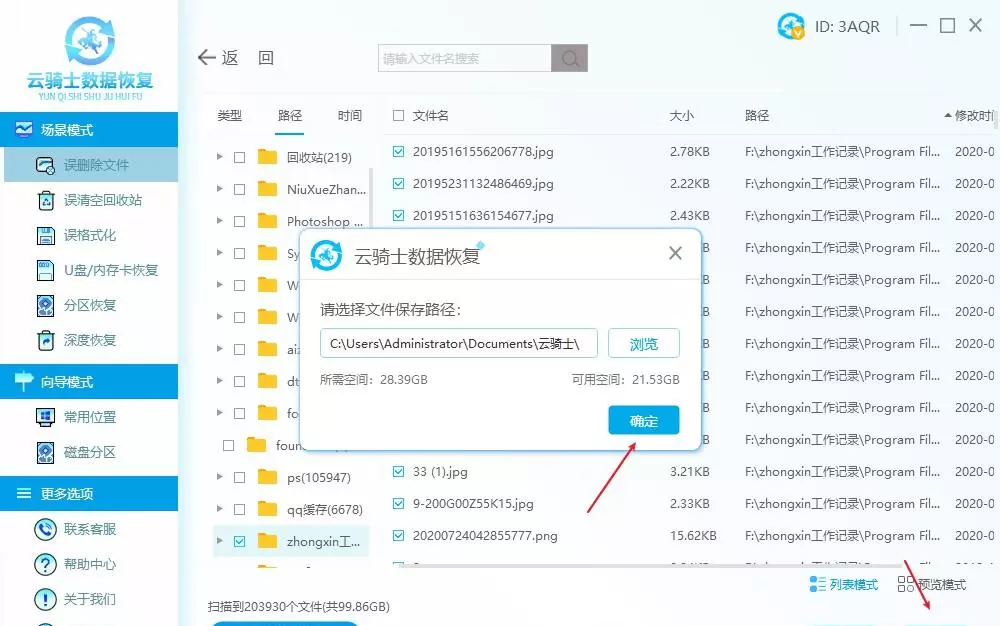
Task: Expand the qq缓存(6678) folder node
Action: point(220,509)
